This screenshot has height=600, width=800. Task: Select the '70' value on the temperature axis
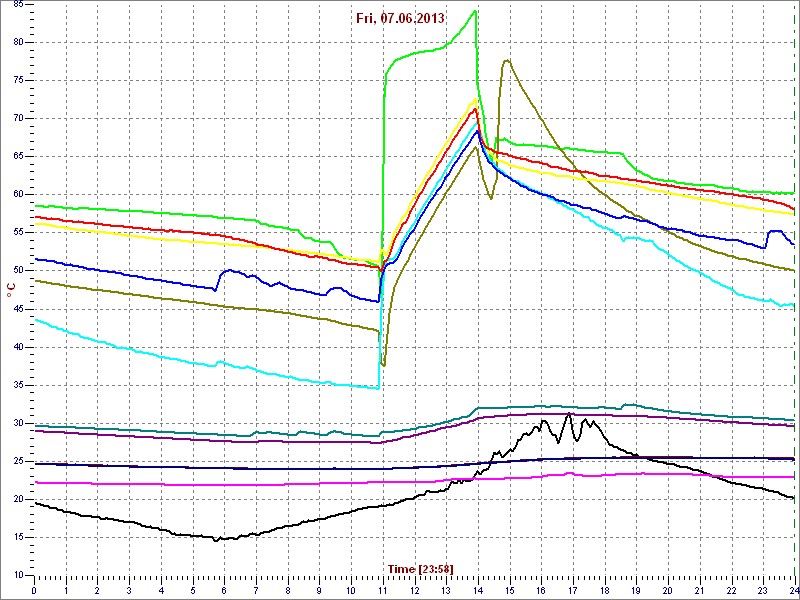pyautogui.click(x=16, y=119)
